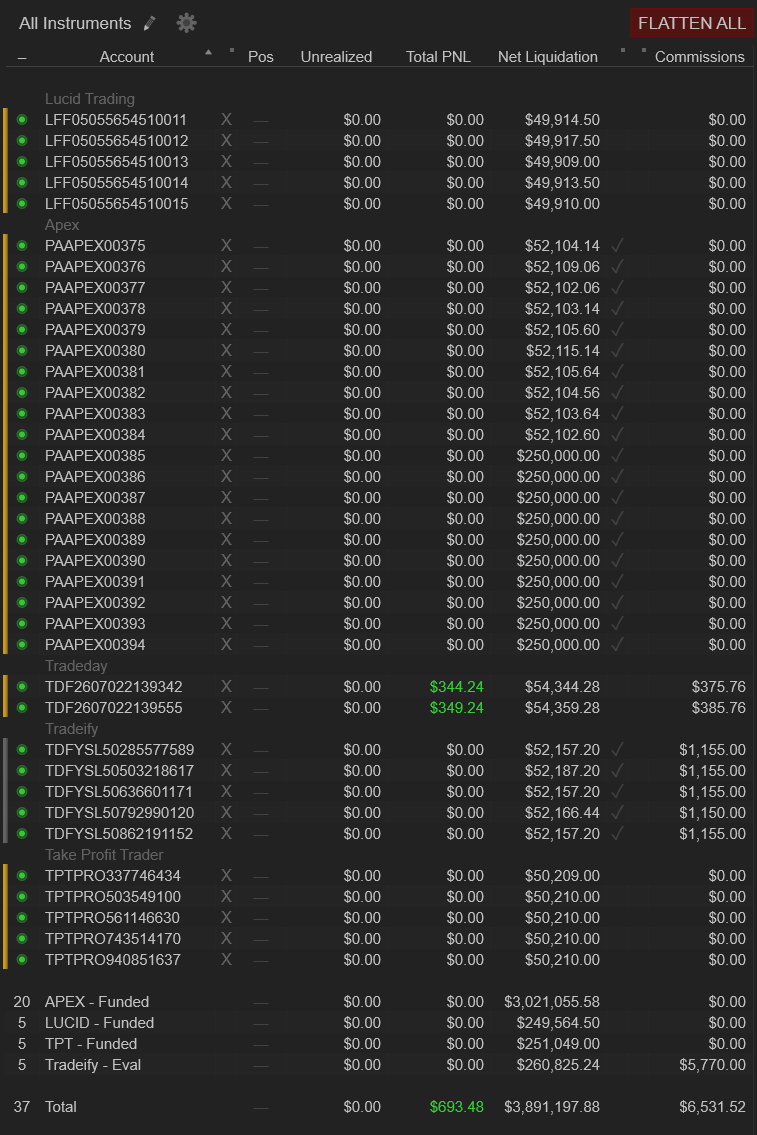Click the X icon for PAAPEX00386

227,476
